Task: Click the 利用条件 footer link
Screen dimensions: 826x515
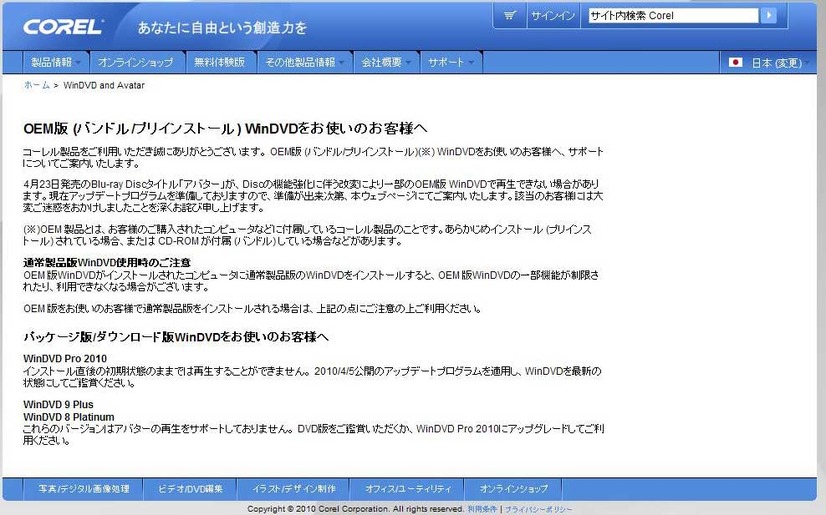Action: 483,509
